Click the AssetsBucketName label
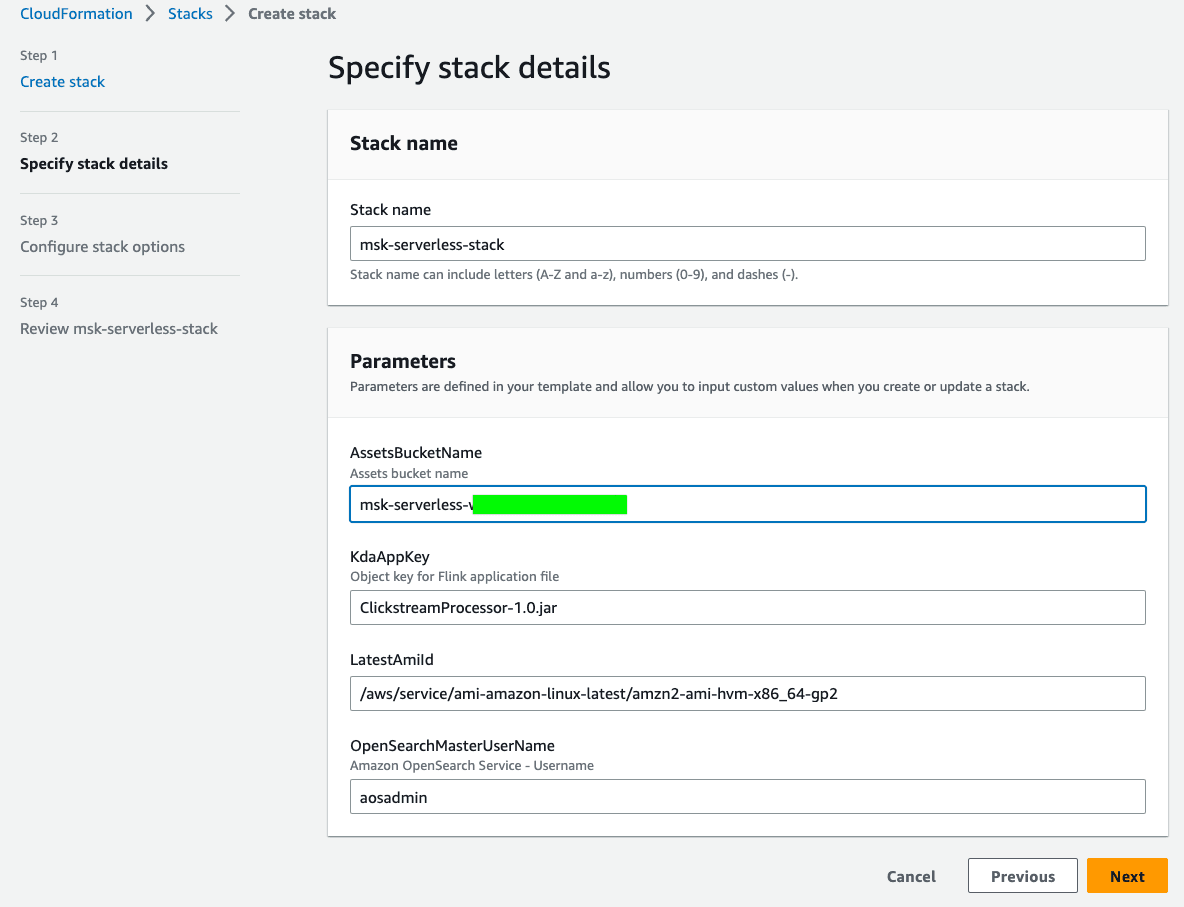Screen dimensions: 1184x907 [416, 452]
